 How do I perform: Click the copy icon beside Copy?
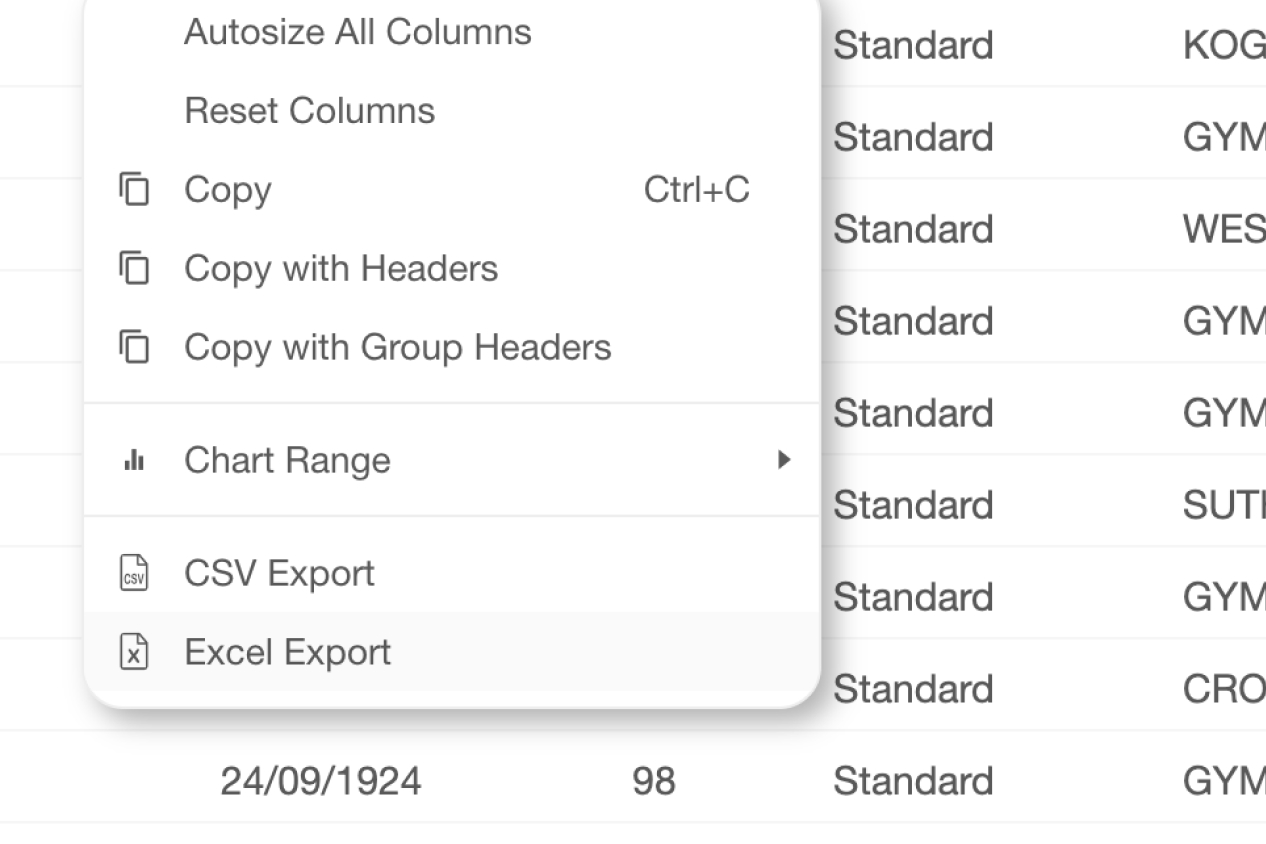pos(134,190)
